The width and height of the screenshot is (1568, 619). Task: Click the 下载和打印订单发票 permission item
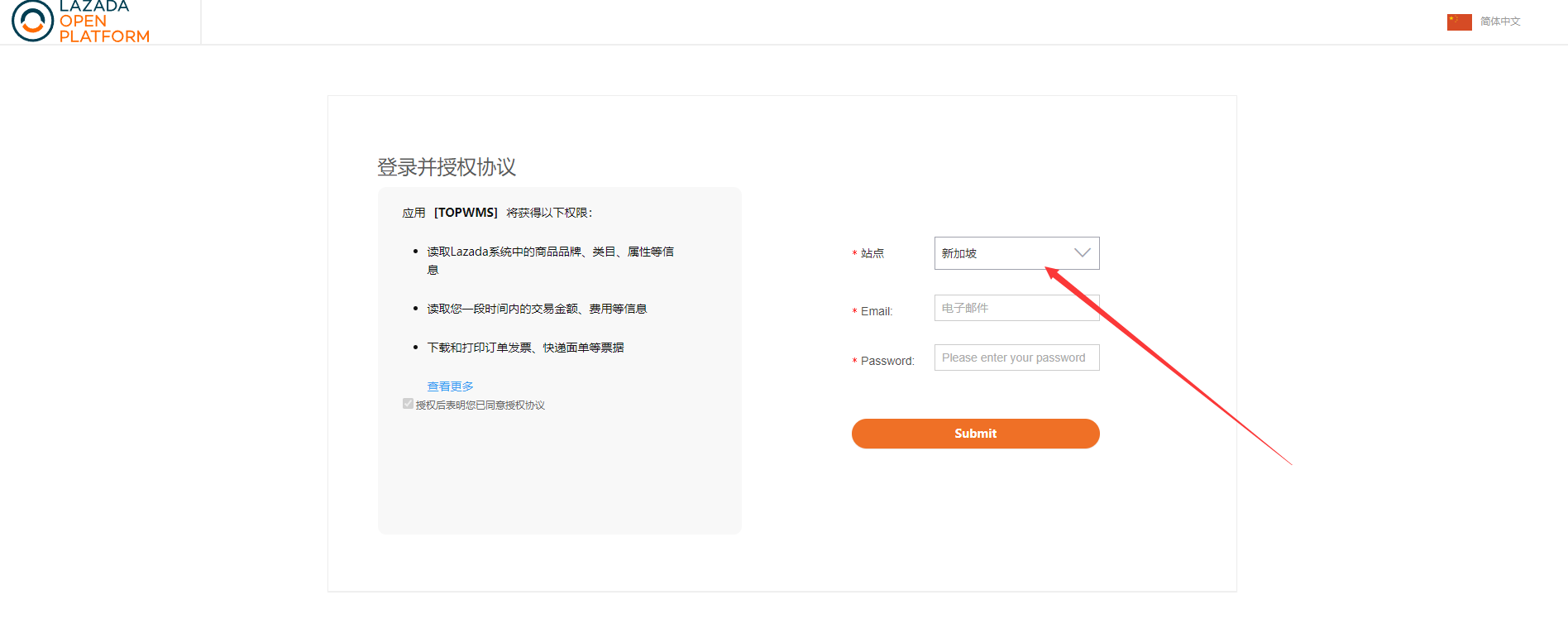click(525, 348)
